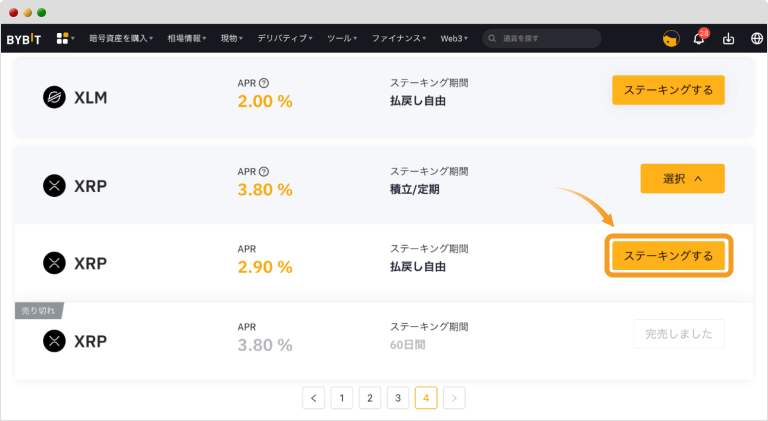This screenshot has width=768, height=421.
Task: Open the Web3 menu
Action: [x=454, y=38]
